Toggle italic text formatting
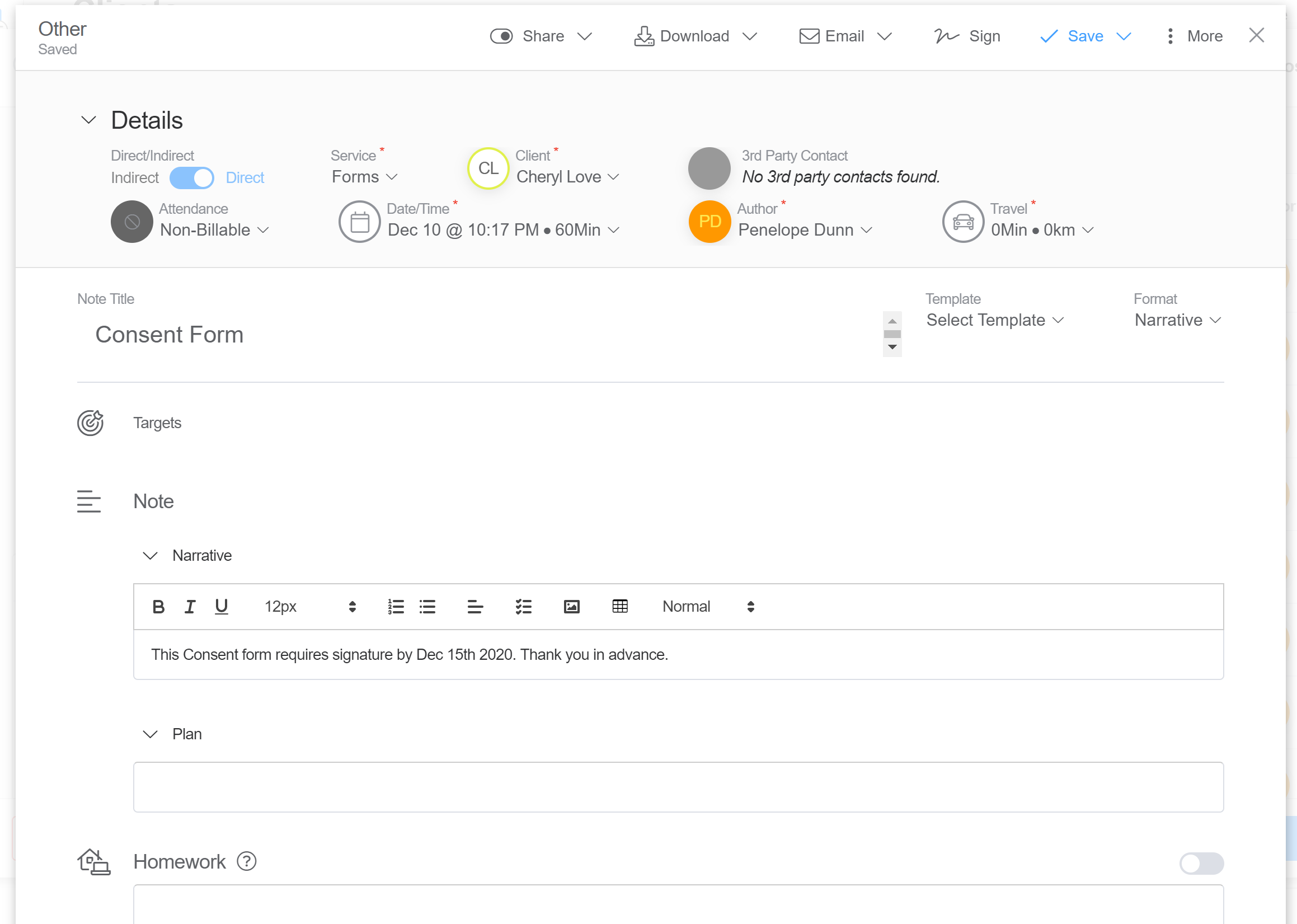 click(x=190, y=607)
